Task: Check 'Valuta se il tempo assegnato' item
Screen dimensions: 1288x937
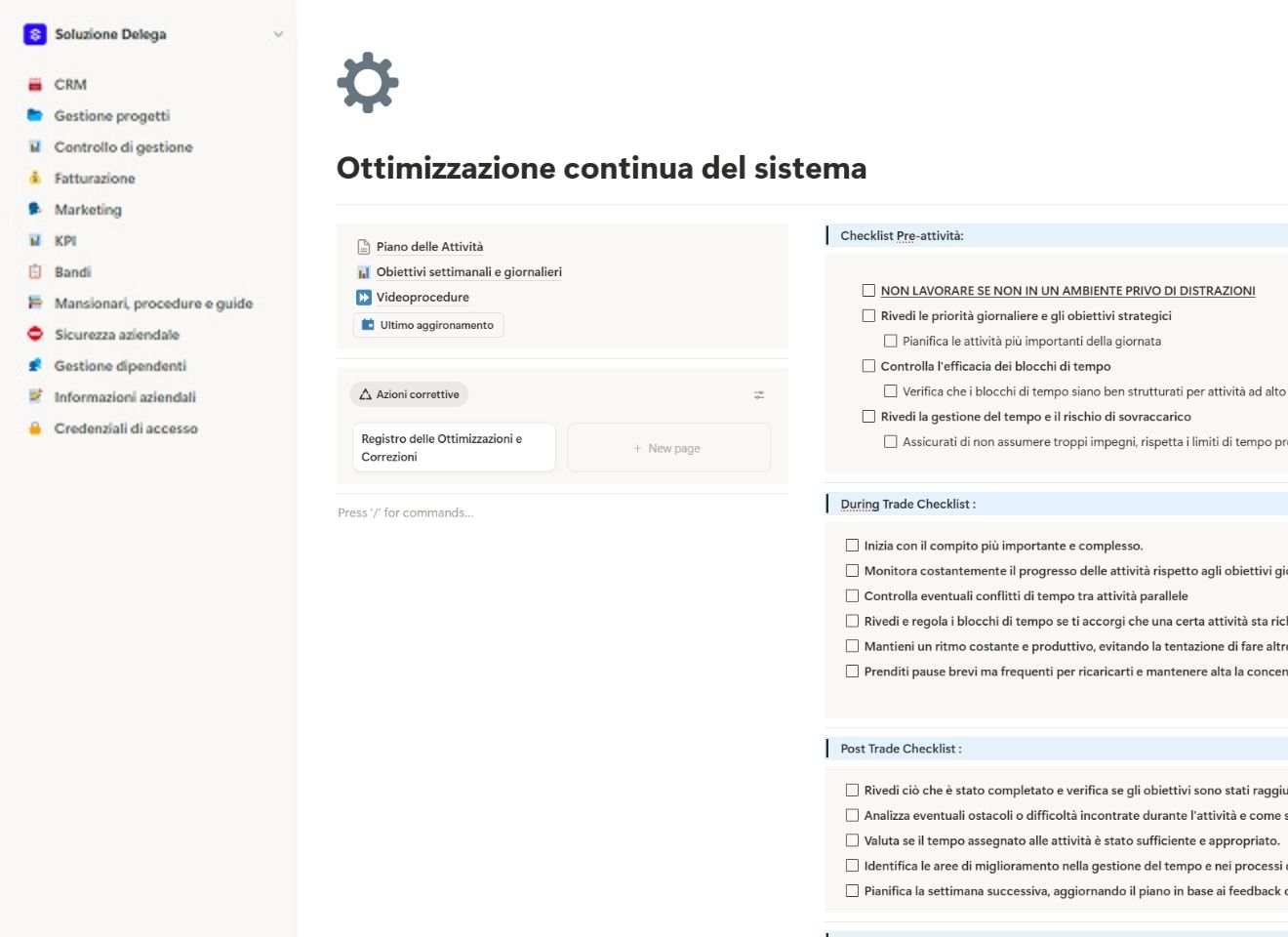Action: point(852,839)
